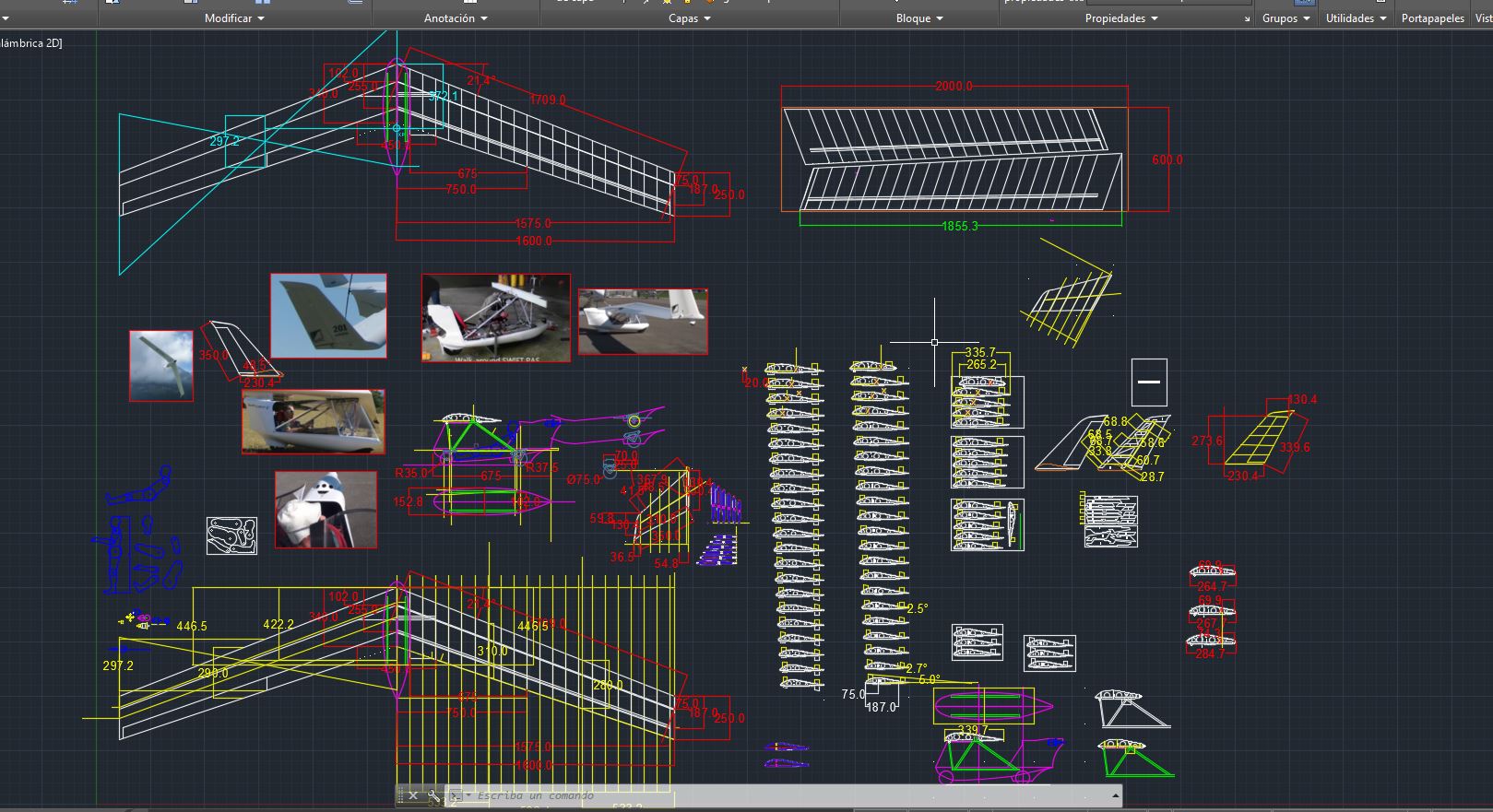
Task: Click the command line grip handle
Action: coord(401,795)
